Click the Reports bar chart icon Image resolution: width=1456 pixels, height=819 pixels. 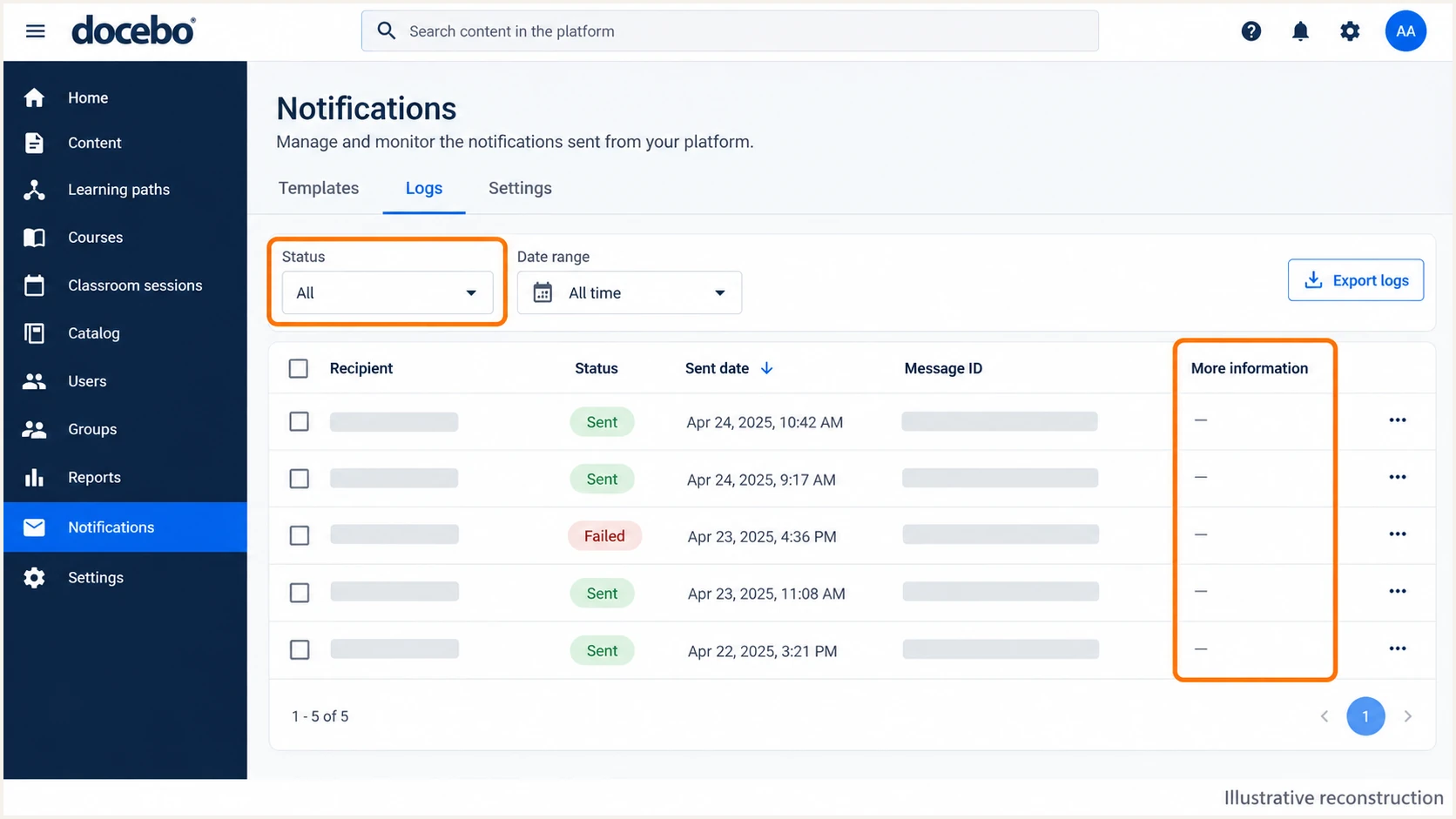coord(34,477)
